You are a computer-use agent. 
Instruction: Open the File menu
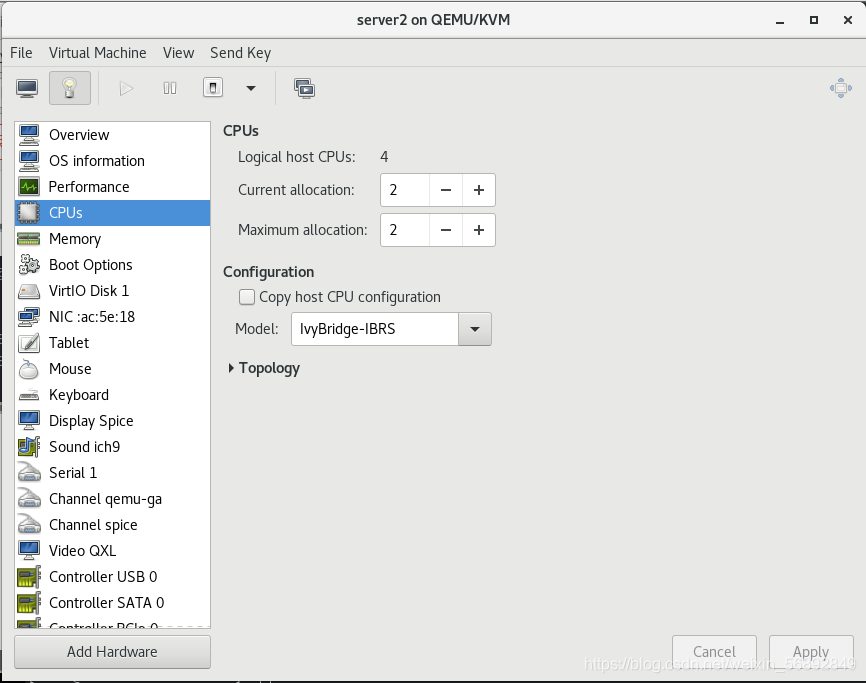[21, 53]
